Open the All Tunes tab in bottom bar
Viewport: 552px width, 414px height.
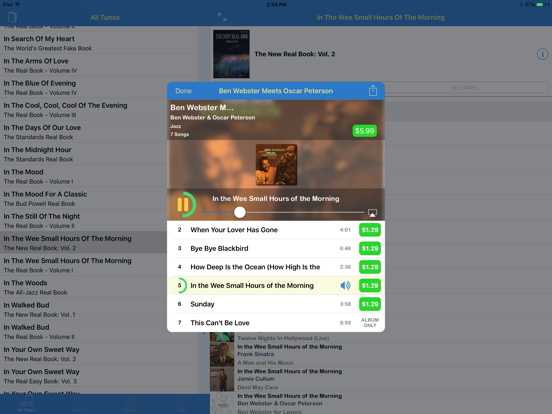pyautogui.click(x=27, y=404)
